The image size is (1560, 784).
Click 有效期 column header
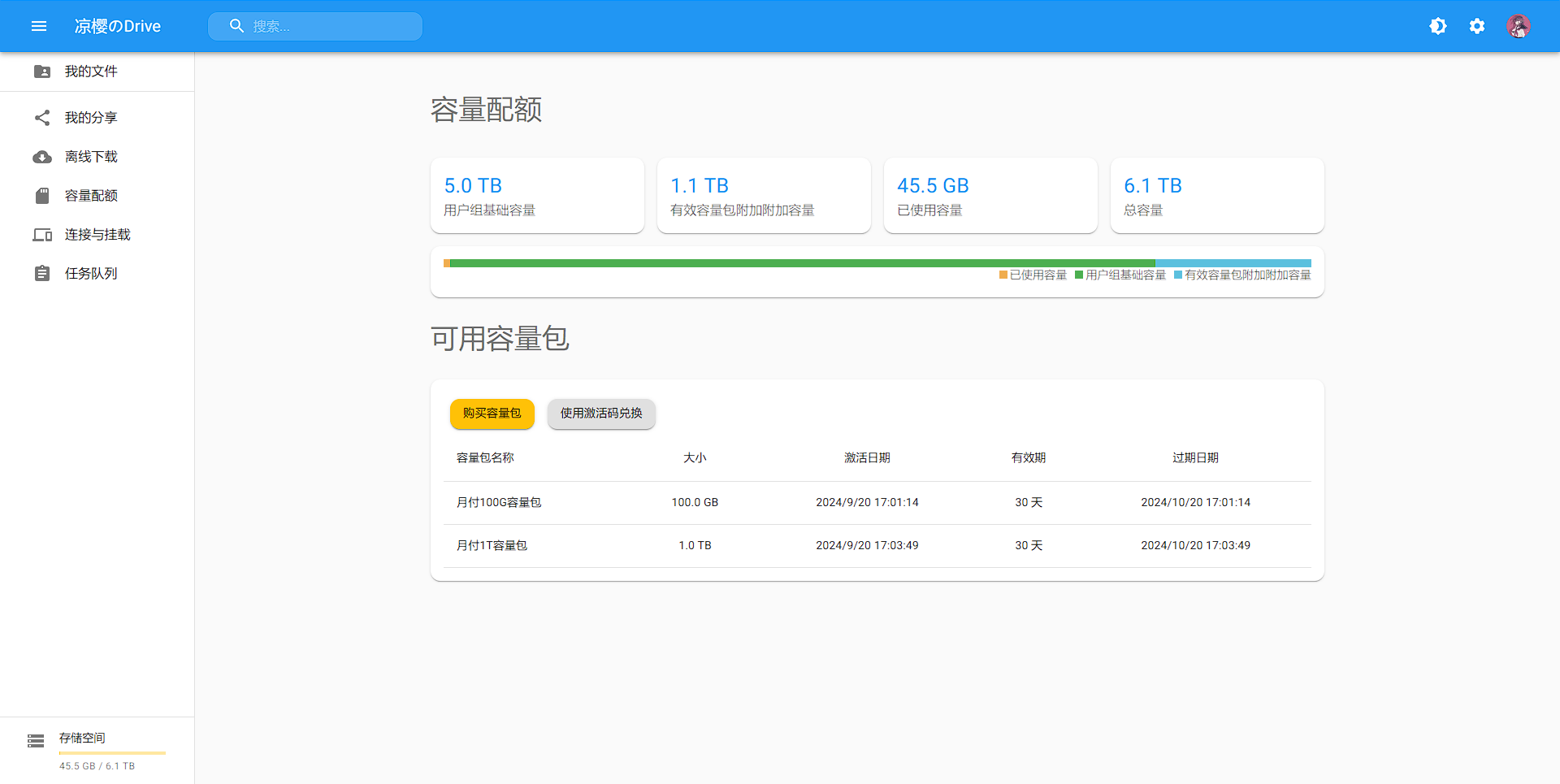pos(1029,458)
